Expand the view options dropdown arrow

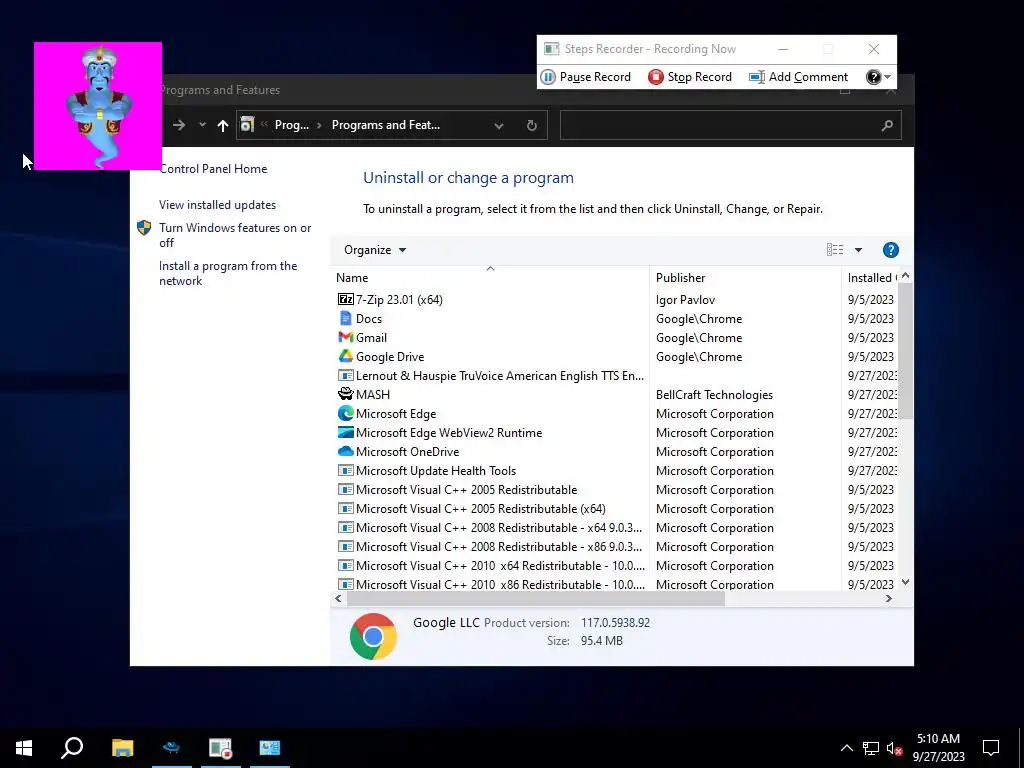tap(858, 250)
